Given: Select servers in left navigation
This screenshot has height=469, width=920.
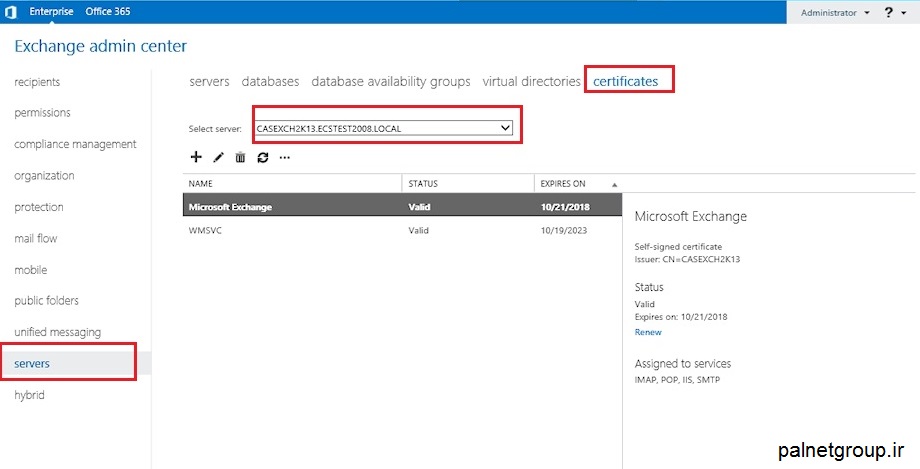Looking at the screenshot, I should pos(32,364).
